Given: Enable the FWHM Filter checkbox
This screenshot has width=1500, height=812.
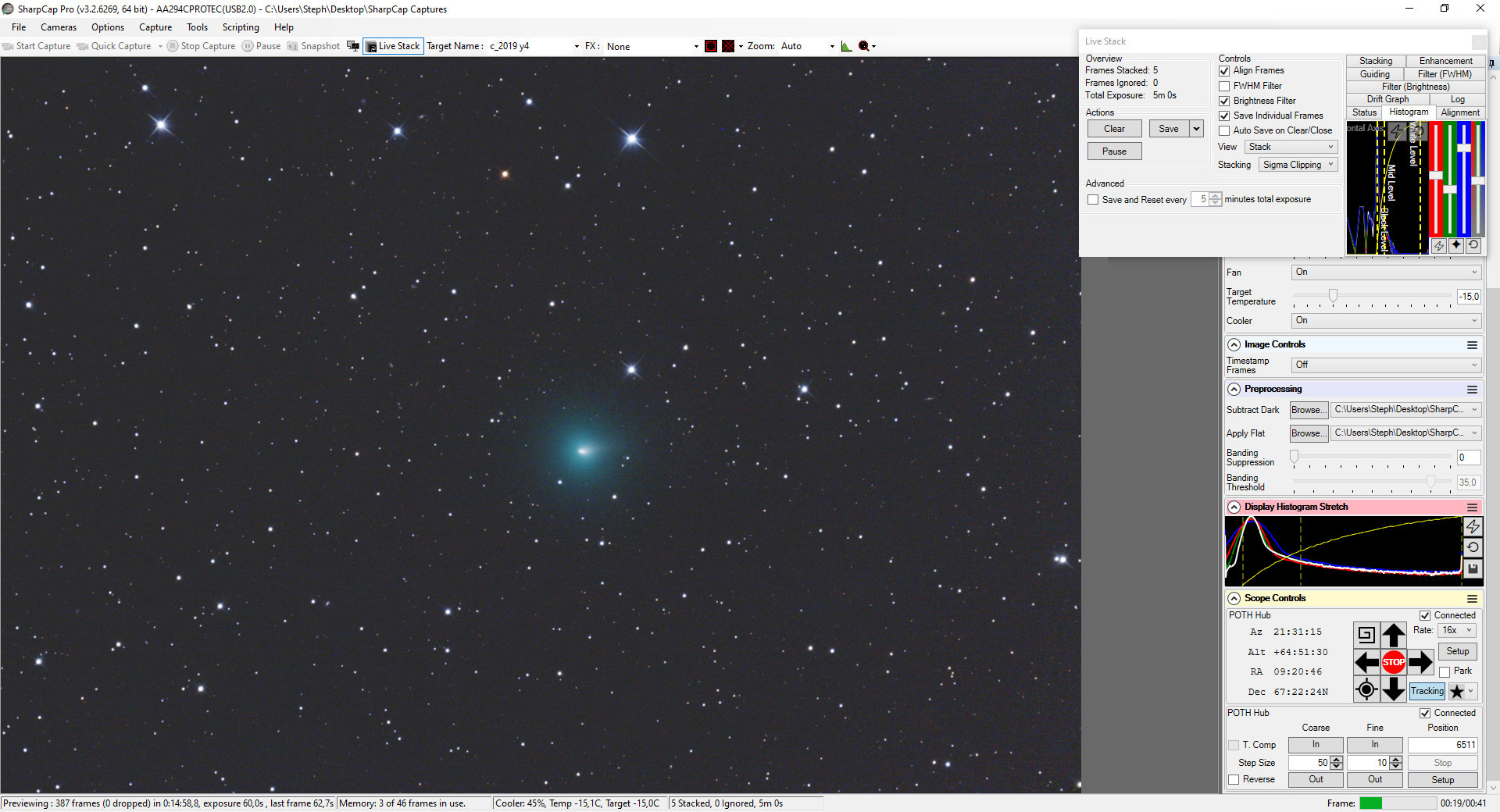Looking at the screenshot, I should point(1224,86).
